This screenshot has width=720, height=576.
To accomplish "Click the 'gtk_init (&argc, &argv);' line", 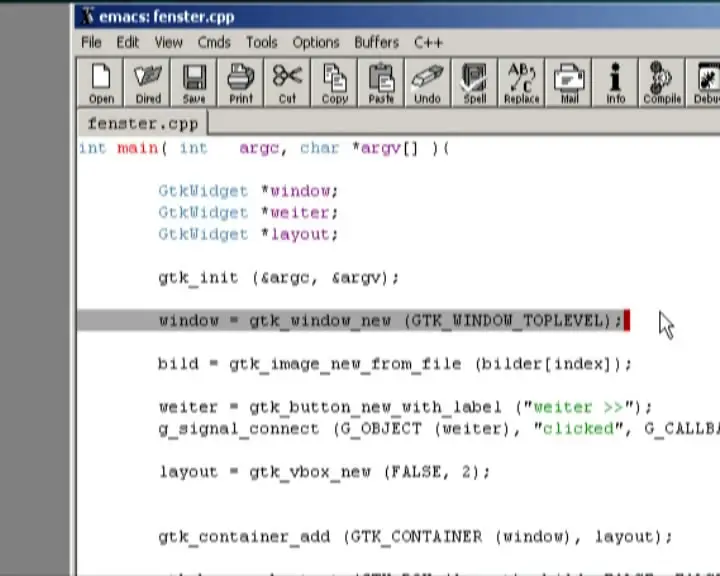I will (x=278, y=278).
